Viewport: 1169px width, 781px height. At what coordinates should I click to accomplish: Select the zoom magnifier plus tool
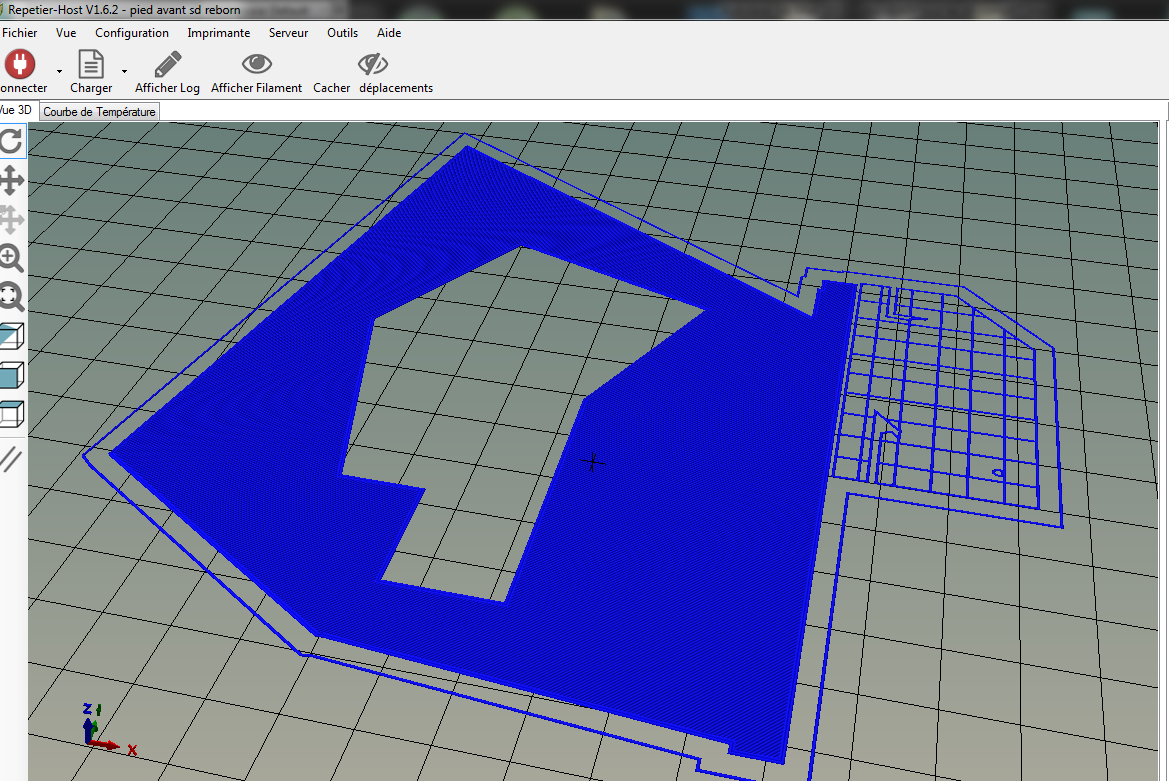[12, 259]
